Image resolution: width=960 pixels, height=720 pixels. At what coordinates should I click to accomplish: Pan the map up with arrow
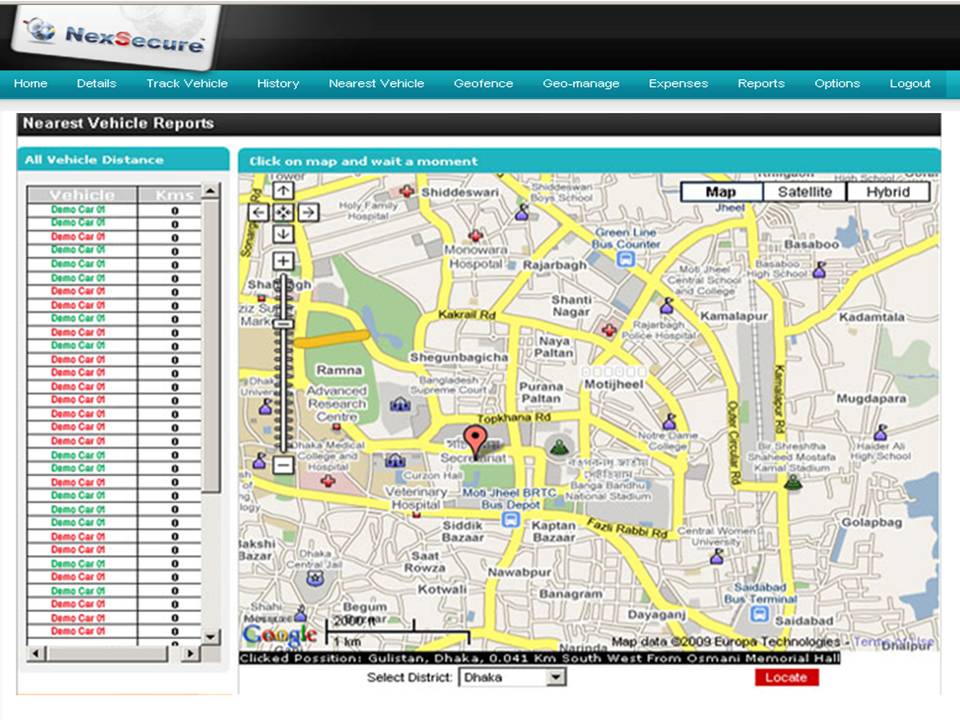(x=283, y=190)
